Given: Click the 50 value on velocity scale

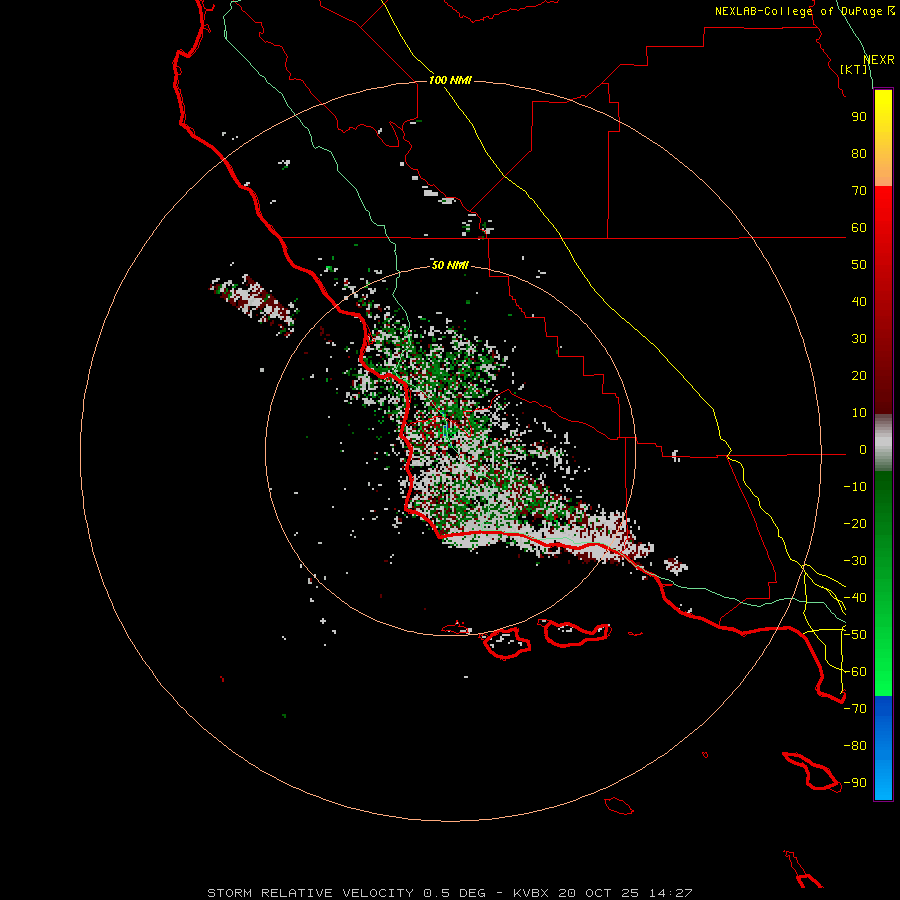Looking at the screenshot, I should [x=859, y=265].
